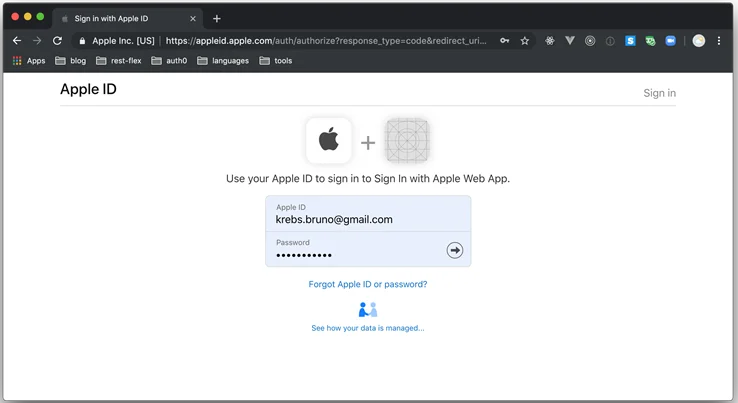Click the Apple ID email field
Image resolution: width=738 pixels, height=403 pixels.
(x=368, y=214)
